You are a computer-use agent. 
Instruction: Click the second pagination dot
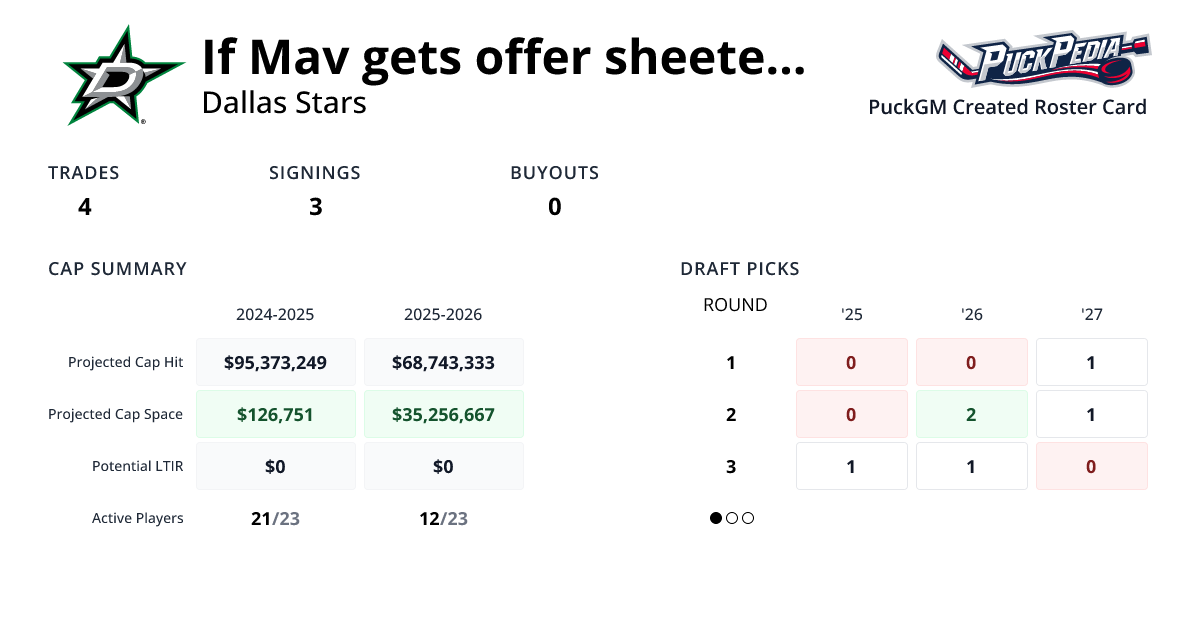point(732,518)
